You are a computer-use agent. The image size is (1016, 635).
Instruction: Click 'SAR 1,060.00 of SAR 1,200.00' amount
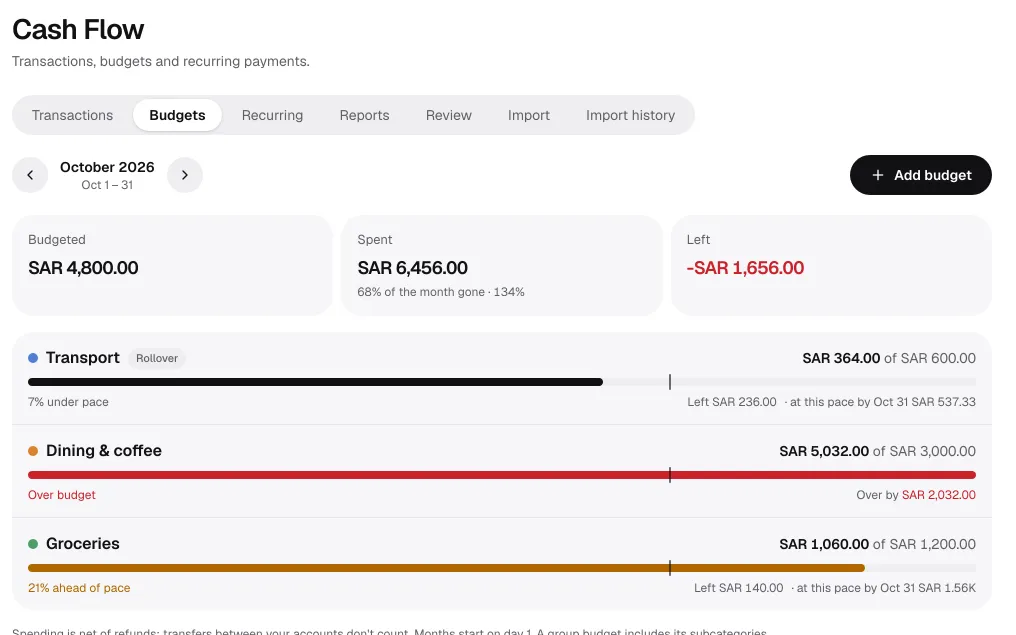pos(877,544)
